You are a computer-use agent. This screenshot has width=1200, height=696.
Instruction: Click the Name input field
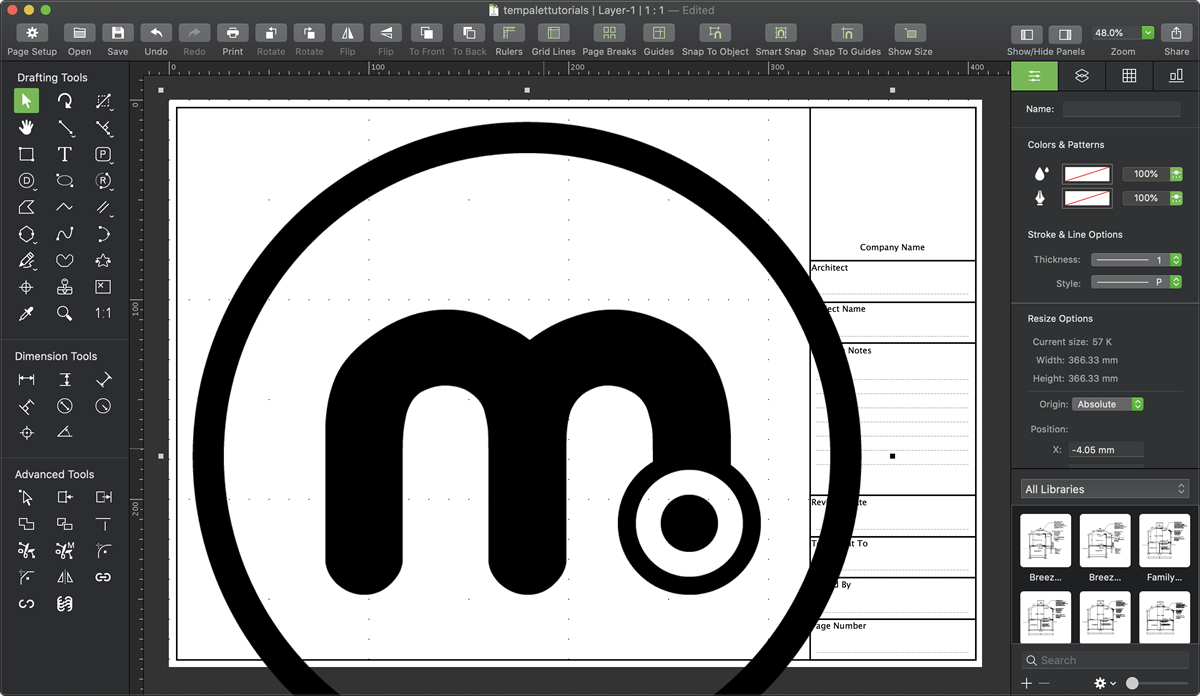[1122, 109]
